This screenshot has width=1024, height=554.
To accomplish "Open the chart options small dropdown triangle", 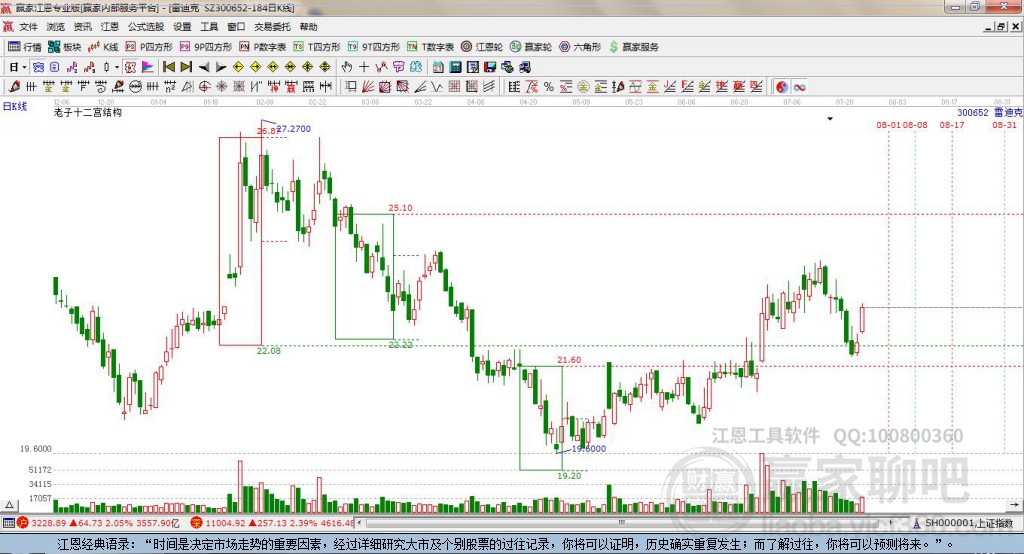I will point(830,119).
